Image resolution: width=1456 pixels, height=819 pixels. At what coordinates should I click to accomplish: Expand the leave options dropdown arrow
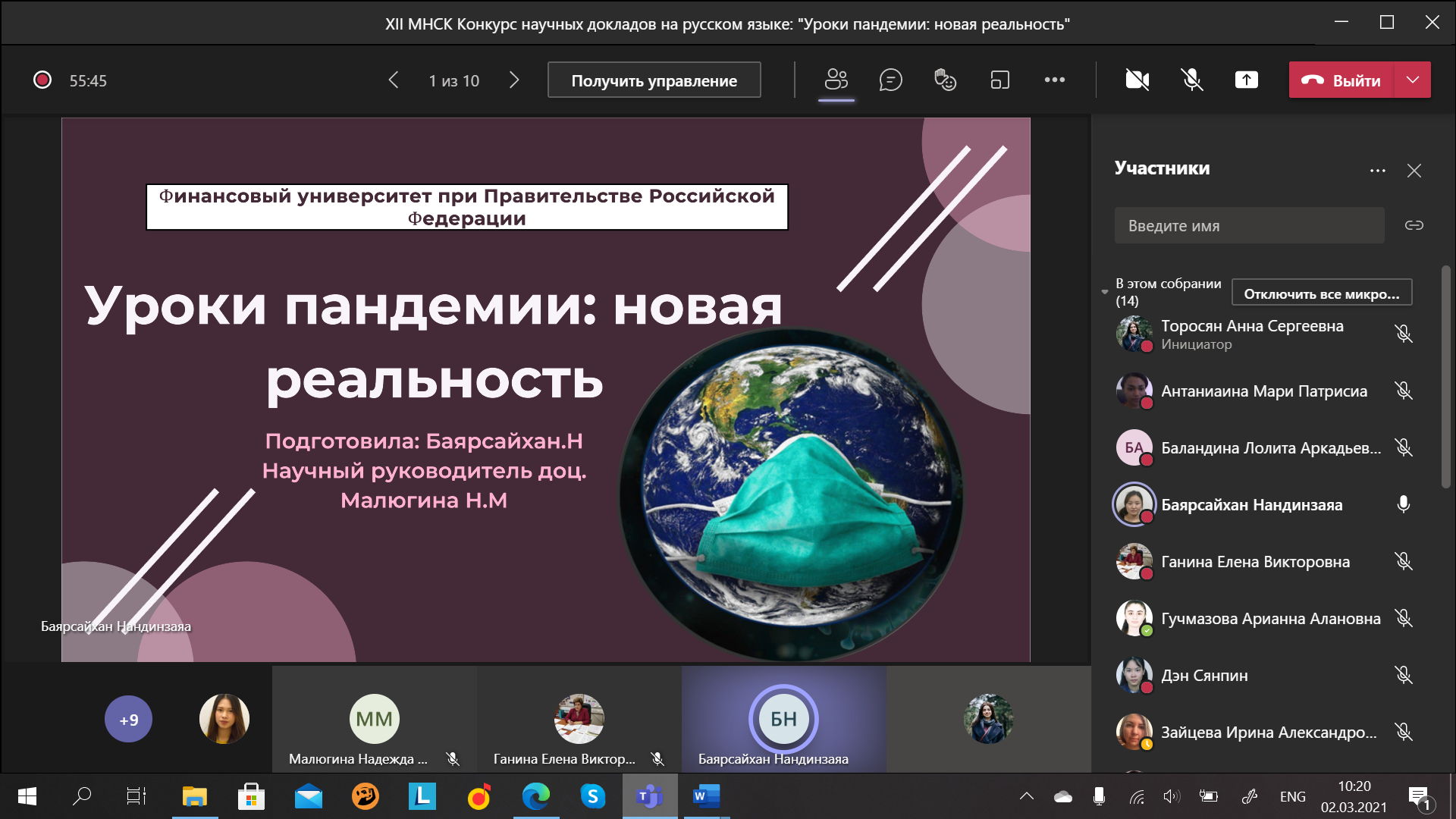[1412, 80]
